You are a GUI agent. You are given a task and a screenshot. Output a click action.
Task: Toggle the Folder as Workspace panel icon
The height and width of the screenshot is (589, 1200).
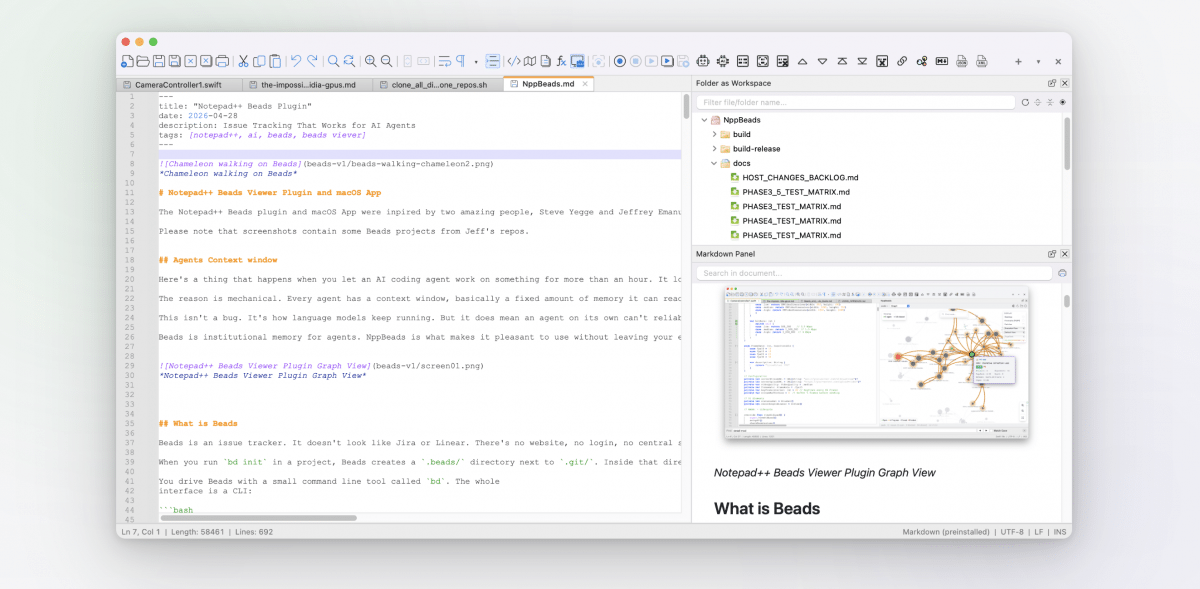(x=578, y=61)
